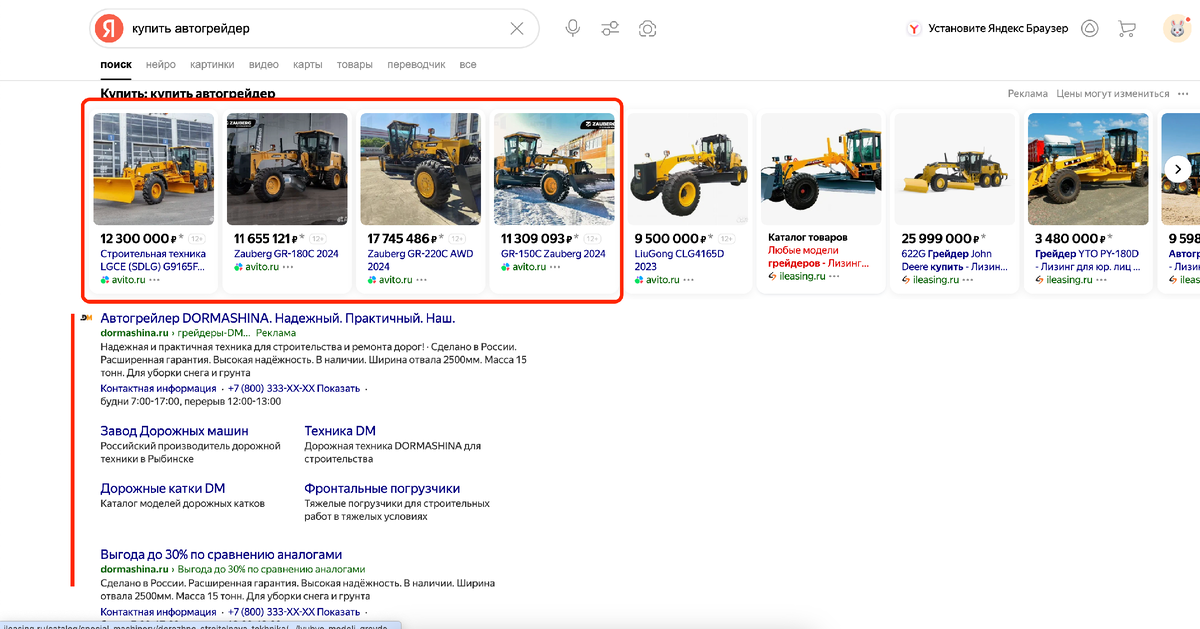
Task: Open Zauberg GR-180C 2024 listing link
Action: 286,254
